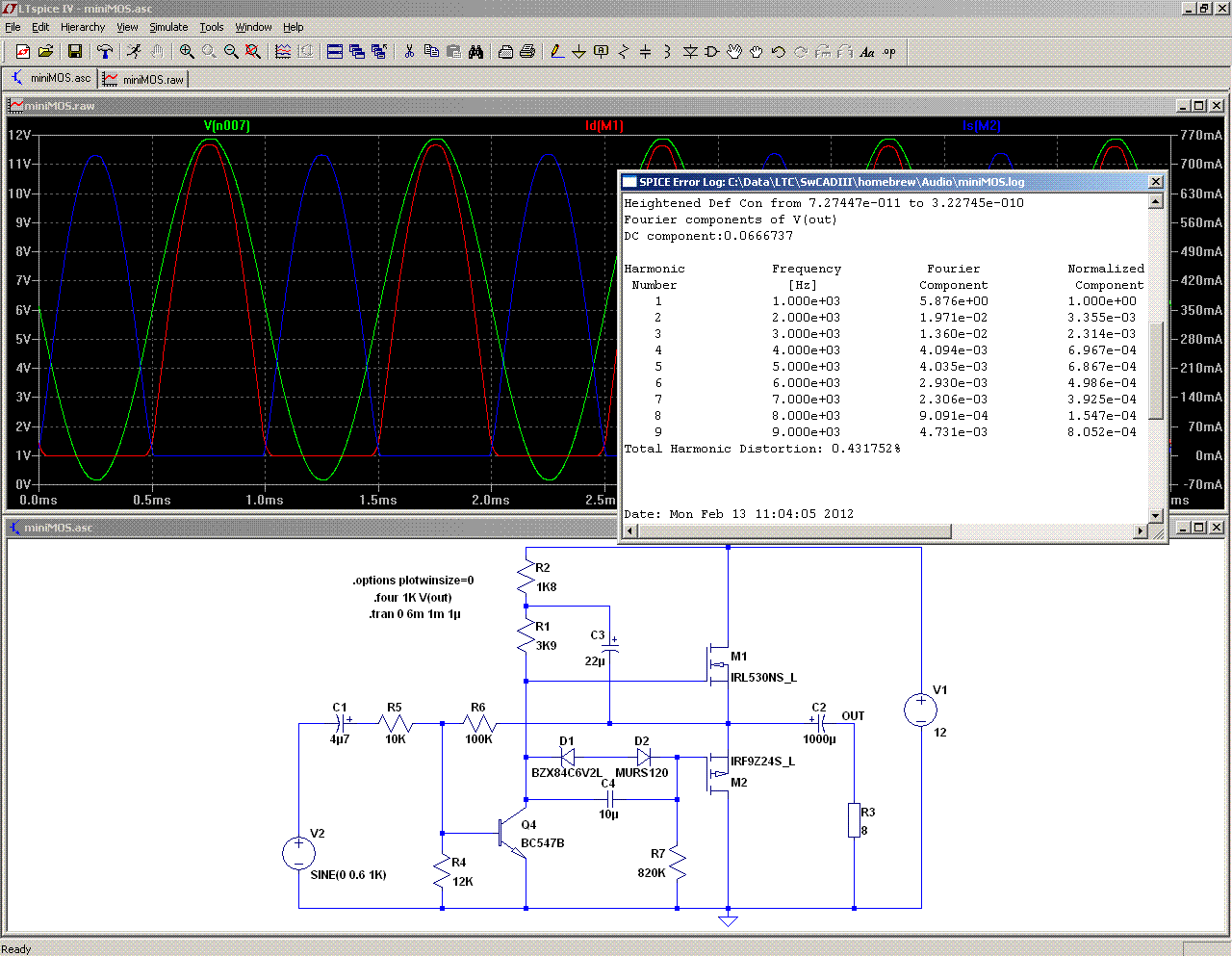Select the Place Inductor tool
The height and width of the screenshot is (956, 1232).
(667, 52)
